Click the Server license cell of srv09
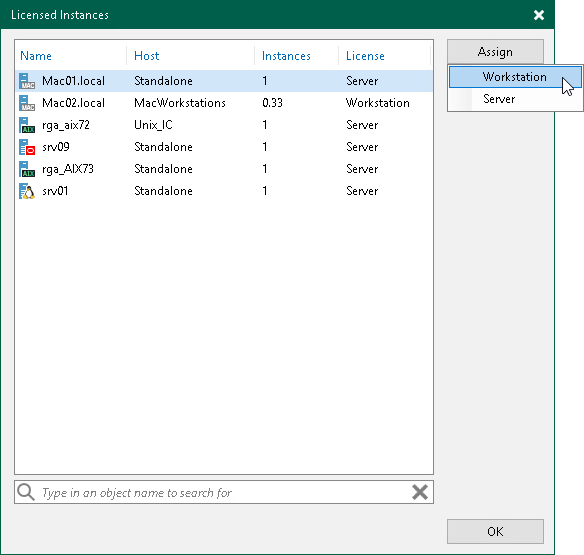 (362, 147)
